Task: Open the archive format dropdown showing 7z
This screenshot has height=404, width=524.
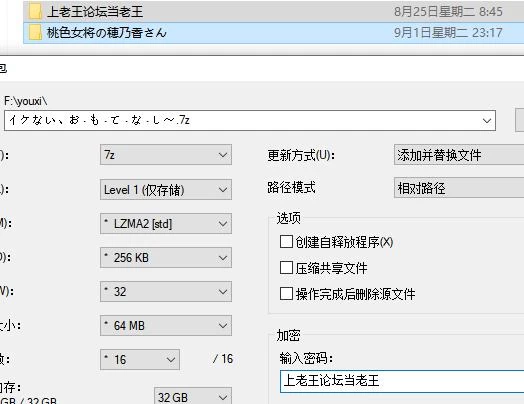Action: tap(166, 155)
